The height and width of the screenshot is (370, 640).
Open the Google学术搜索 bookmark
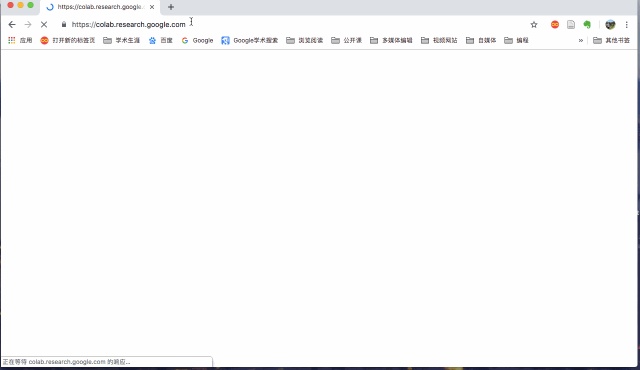click(249, 40)
